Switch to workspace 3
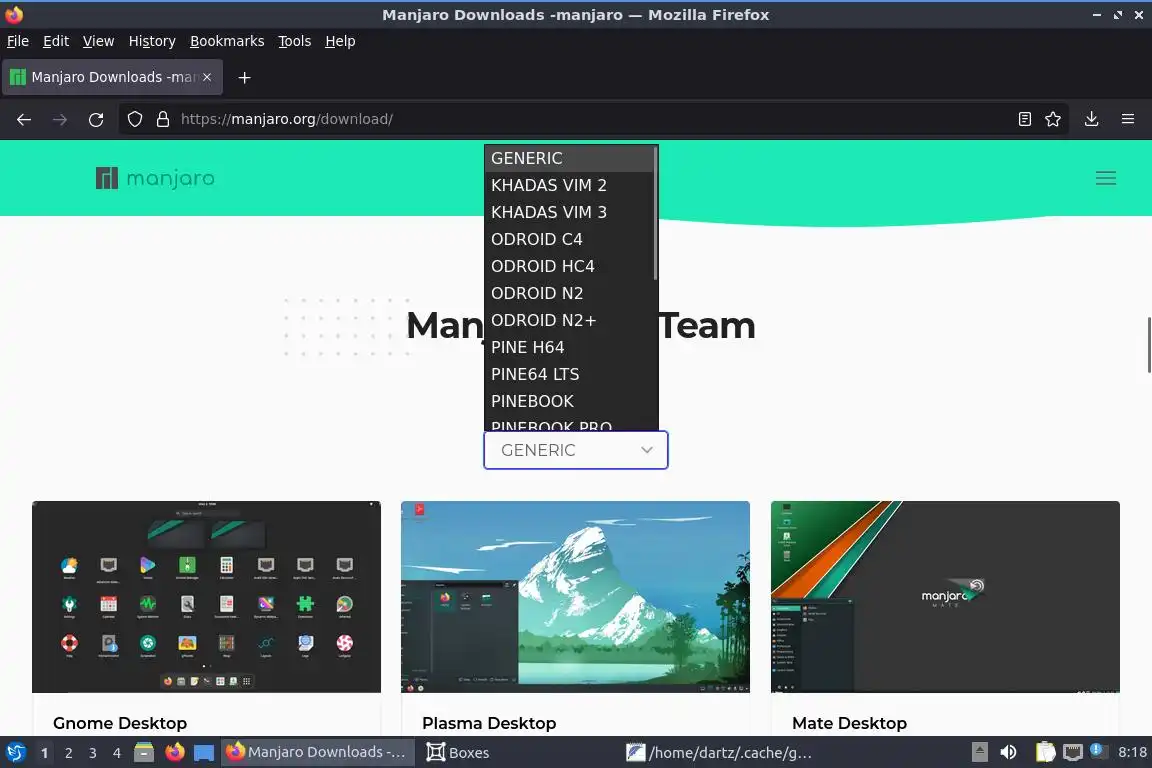The image size is (1152, 768). pyautogui.click(x=93, y=753)
